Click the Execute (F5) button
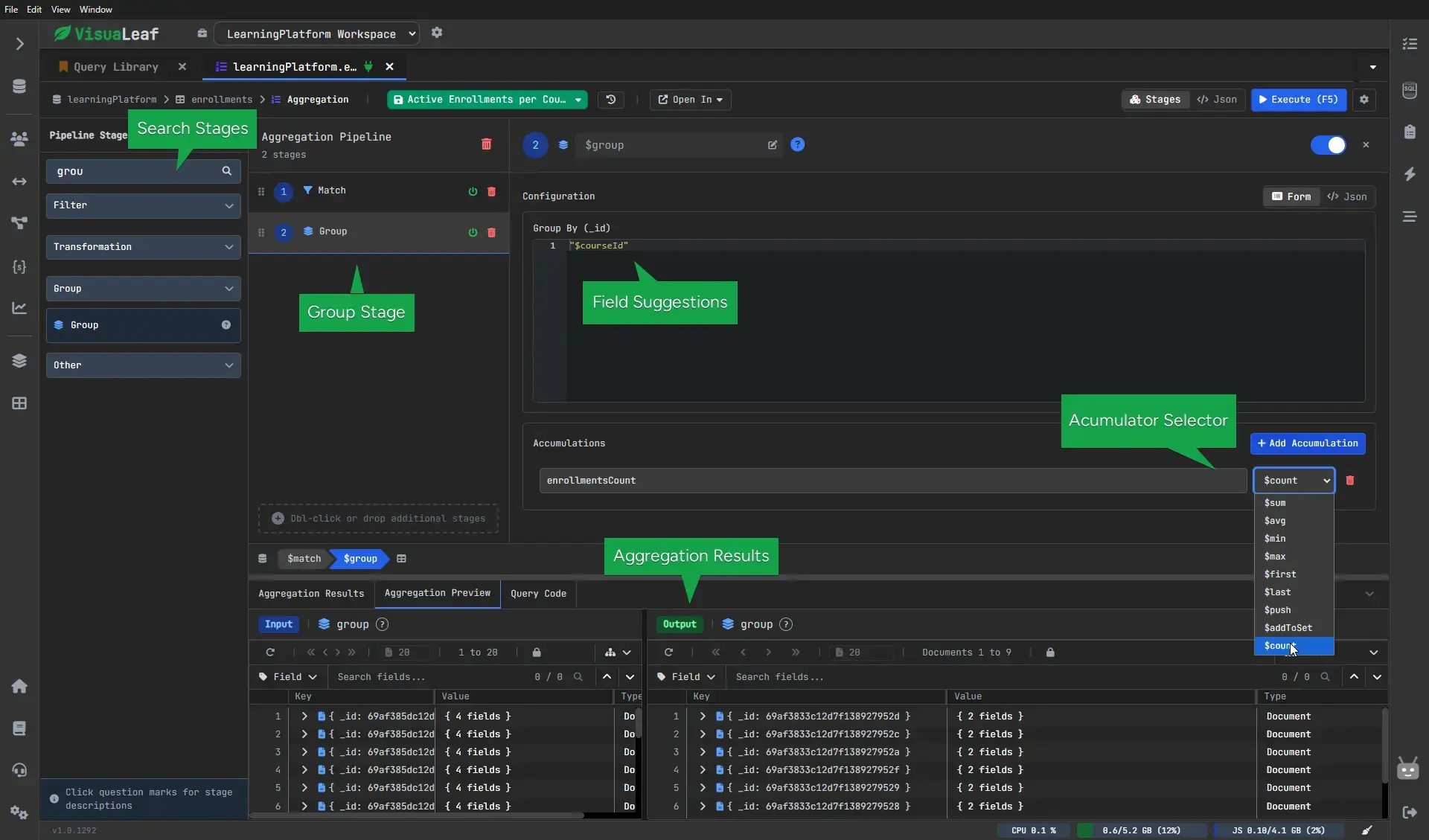Viewport: 1429px width, 840px height. [1297, 100]
